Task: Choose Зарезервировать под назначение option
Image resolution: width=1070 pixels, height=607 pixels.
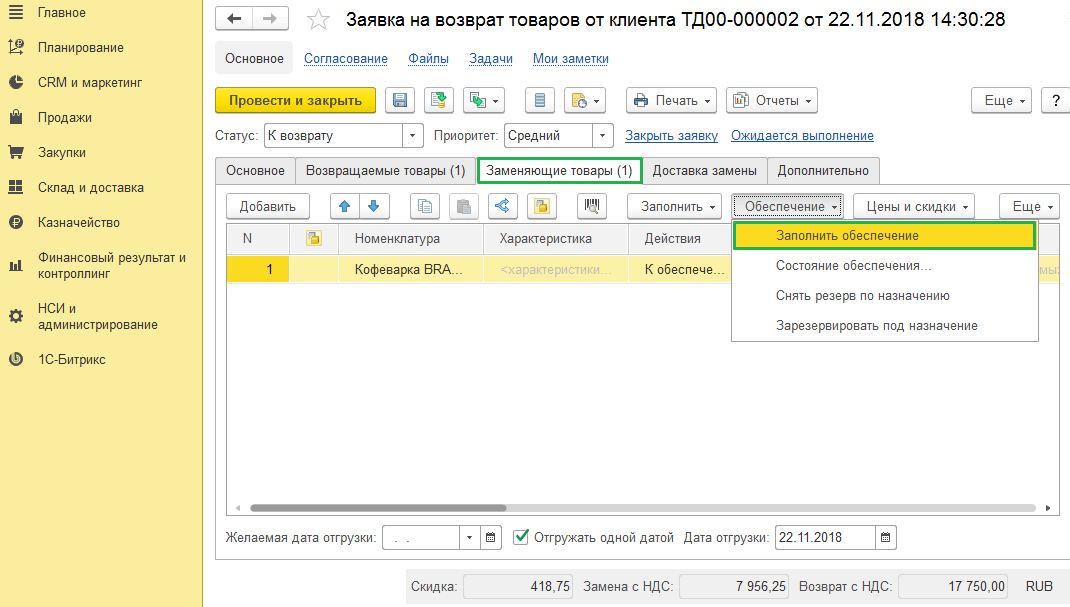Action: point(876,326)
